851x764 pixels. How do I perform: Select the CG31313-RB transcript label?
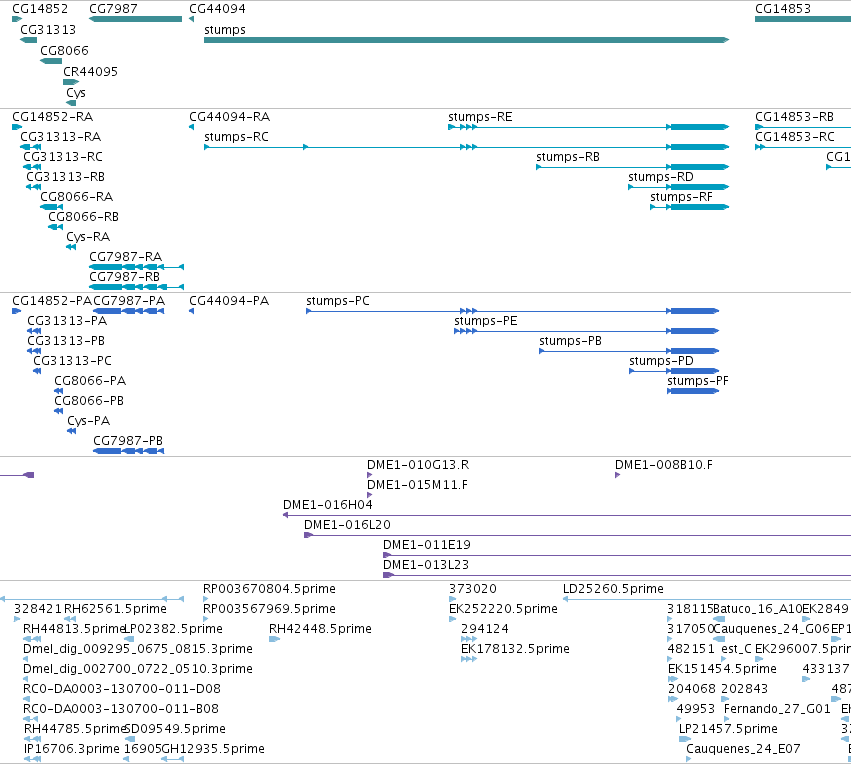65,177
